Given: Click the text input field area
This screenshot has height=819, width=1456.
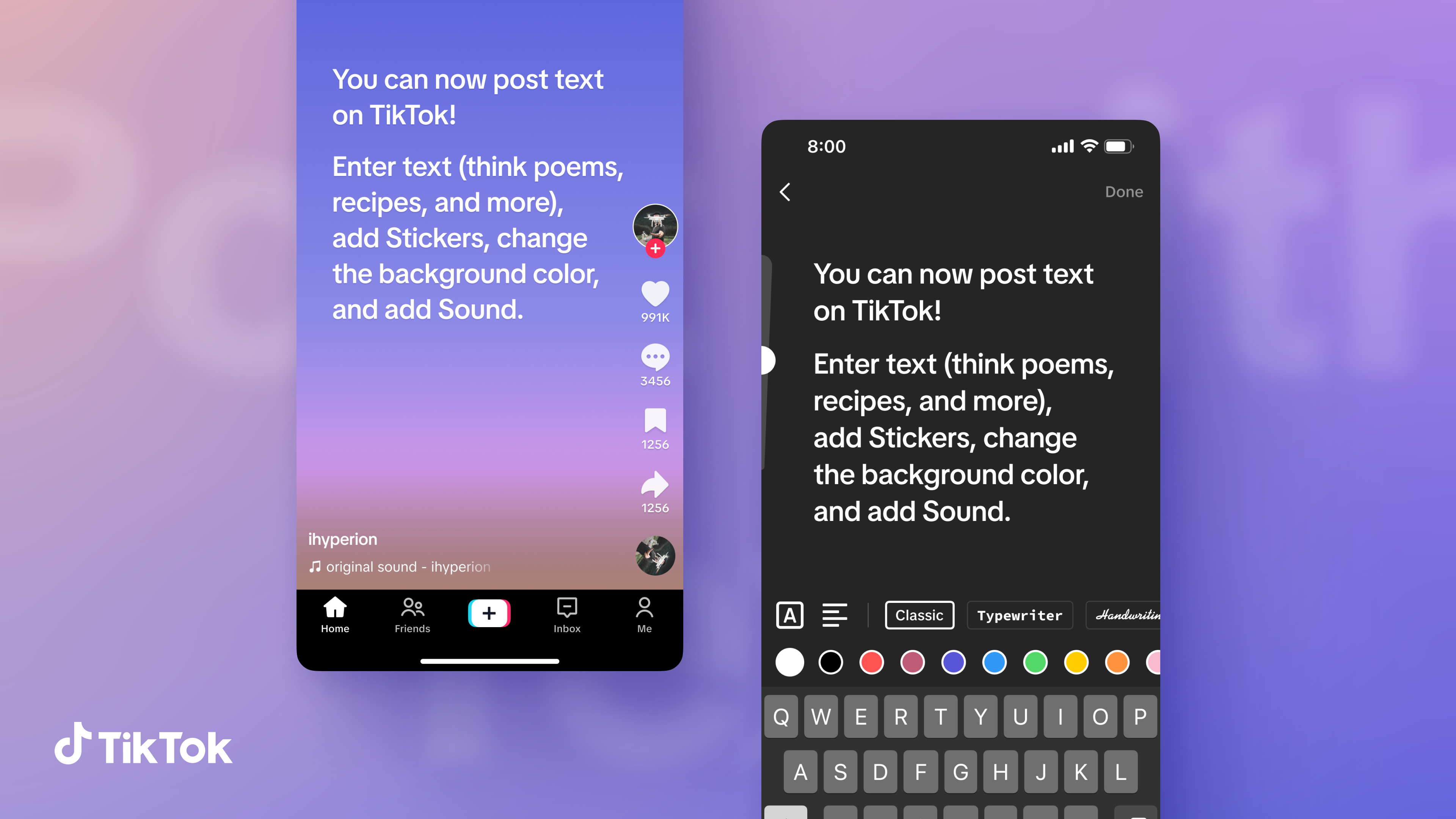Looking at the screenshot, I should pyautogui.click(x=960, y=390).
